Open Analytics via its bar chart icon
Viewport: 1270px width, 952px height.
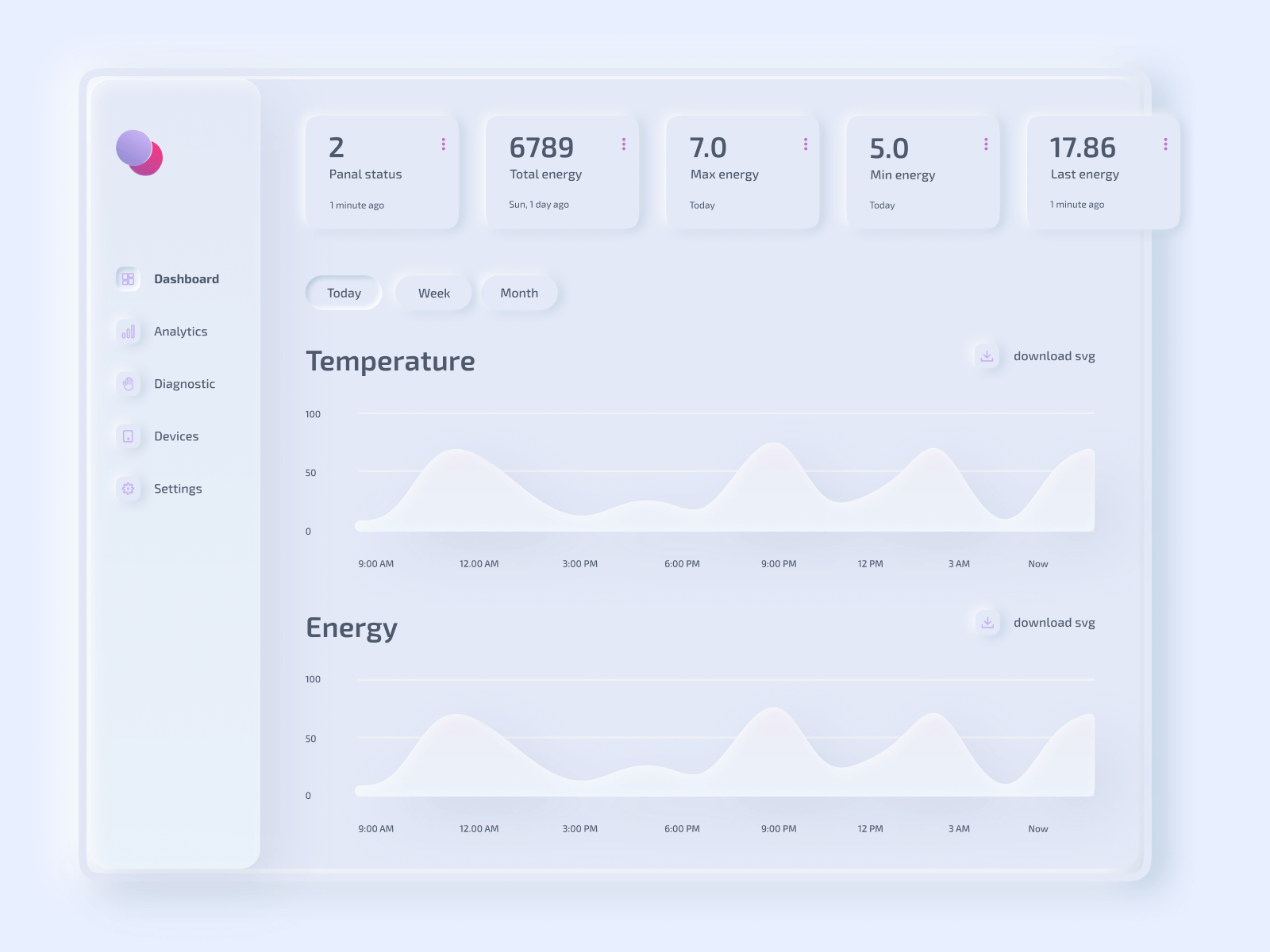[128, 332]
